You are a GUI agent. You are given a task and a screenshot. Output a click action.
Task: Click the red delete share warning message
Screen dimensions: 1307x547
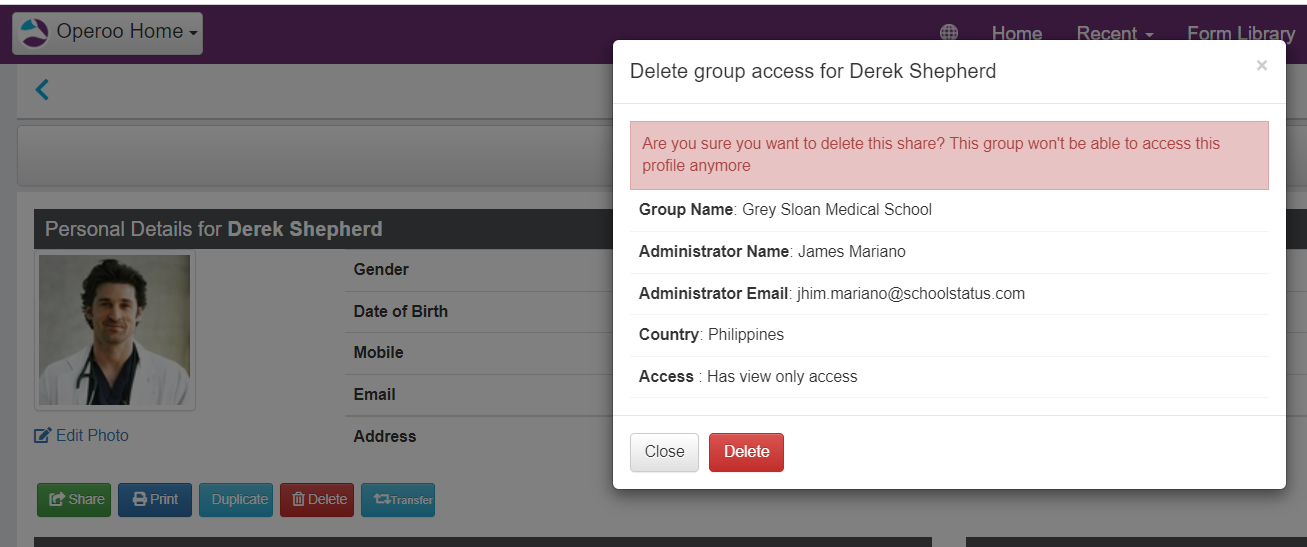tap(948, 155)
